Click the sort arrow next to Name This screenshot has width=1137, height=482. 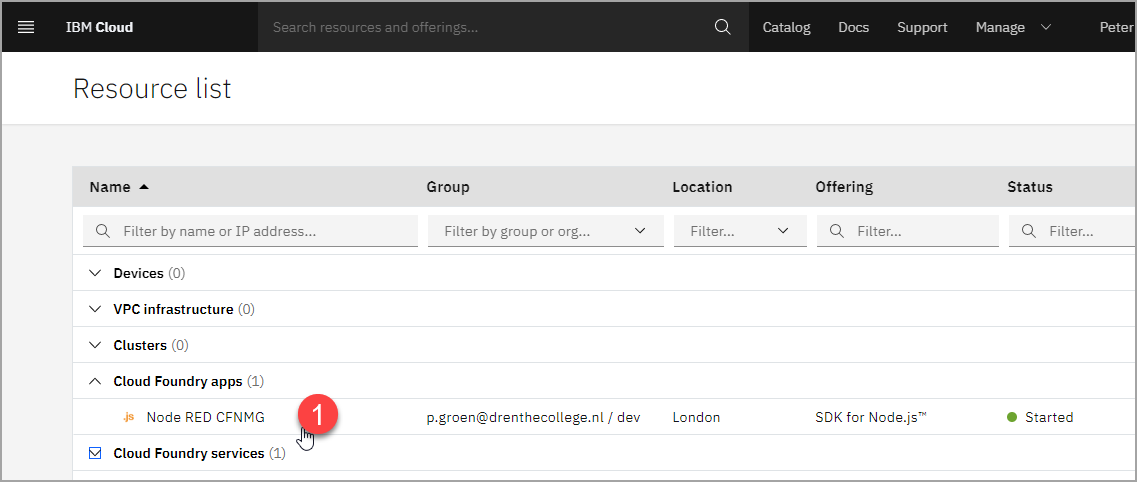[144, 187]
